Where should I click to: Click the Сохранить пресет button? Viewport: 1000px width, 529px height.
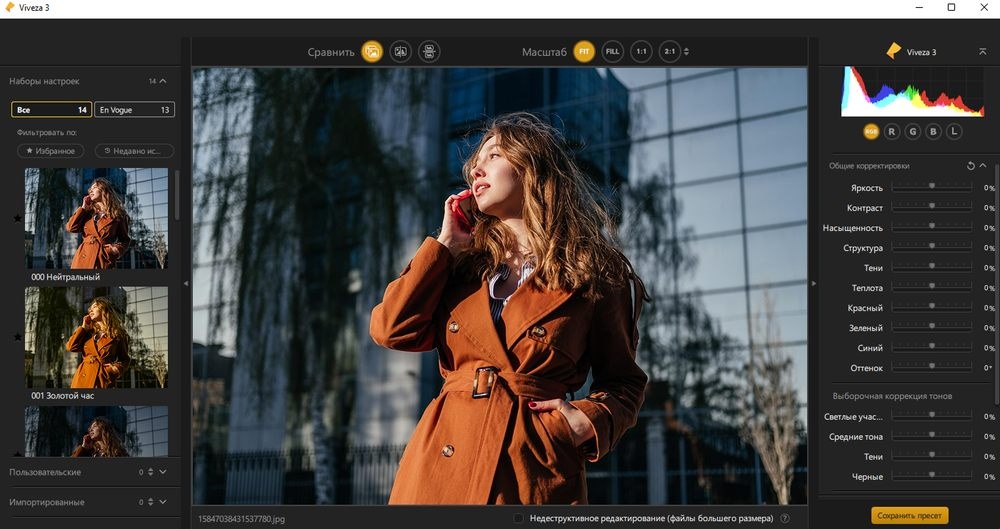coord(908,516)
